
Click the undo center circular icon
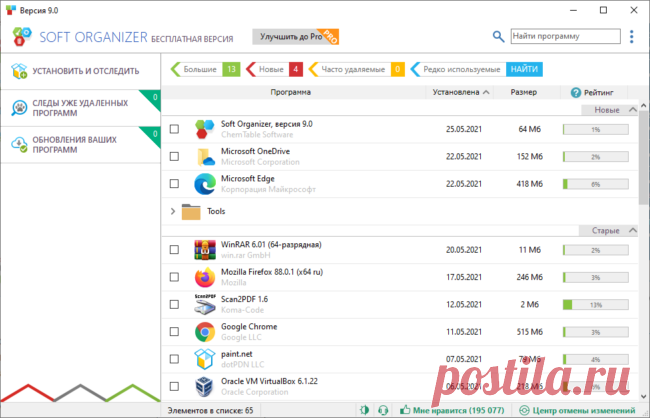(524, 410)
